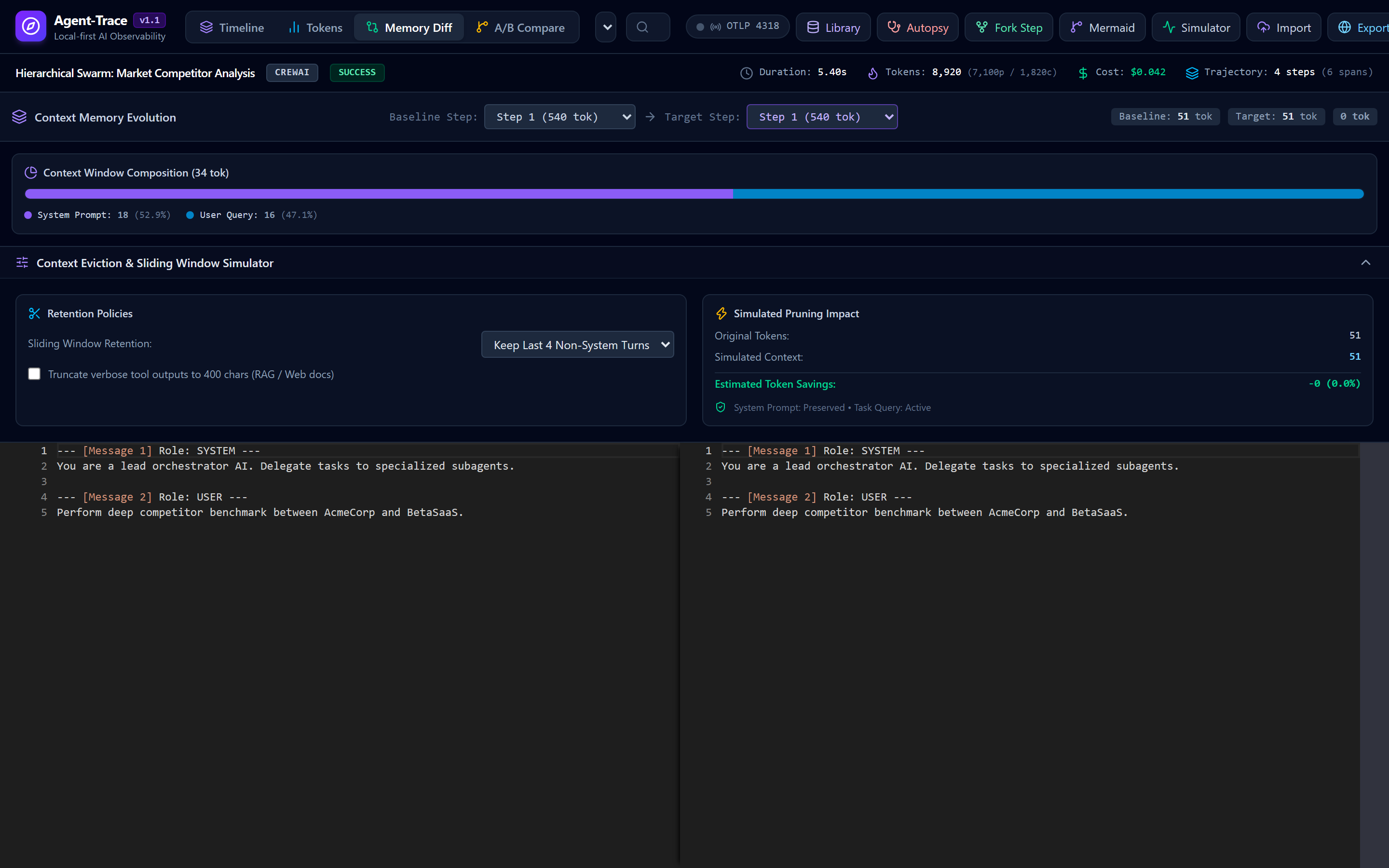Screen dimensions: 1389x868
Task: Click the purple System Prompt bar segment
Action: point(379,194)
